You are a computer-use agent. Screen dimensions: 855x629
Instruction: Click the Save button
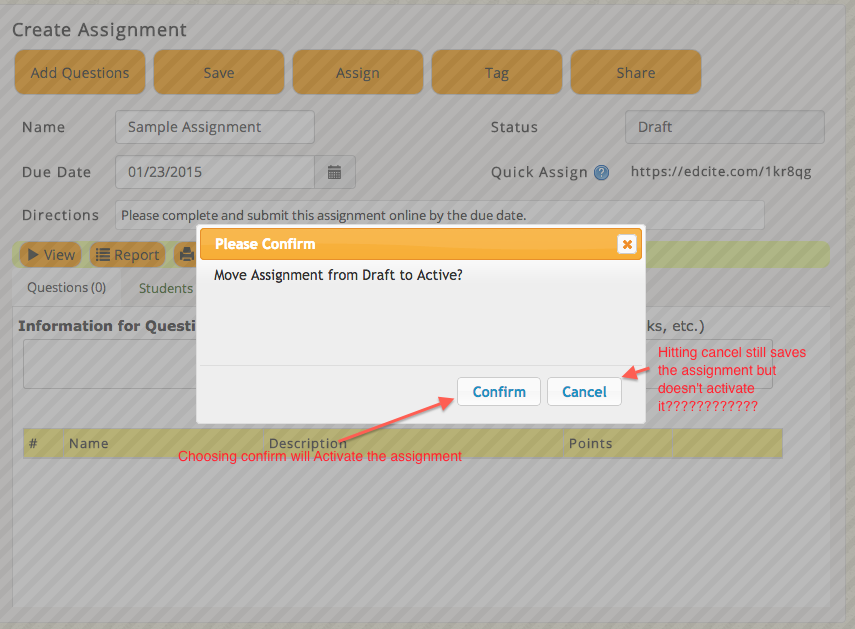(219, 73)
